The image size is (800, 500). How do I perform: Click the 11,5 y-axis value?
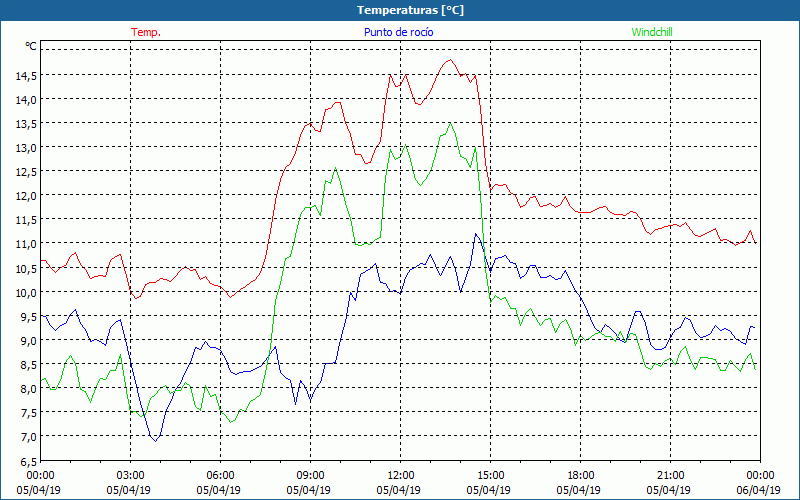pos(26,219)
